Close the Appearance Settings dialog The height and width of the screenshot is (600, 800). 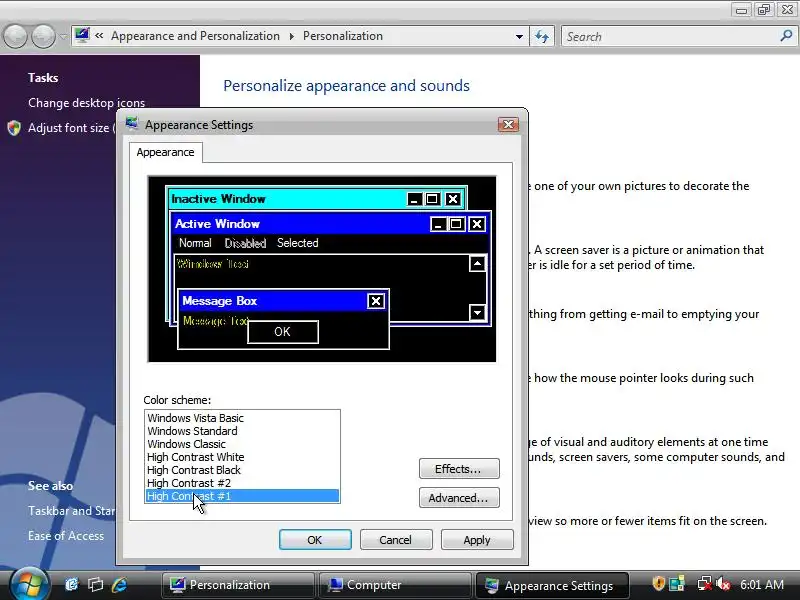[508, 124]
